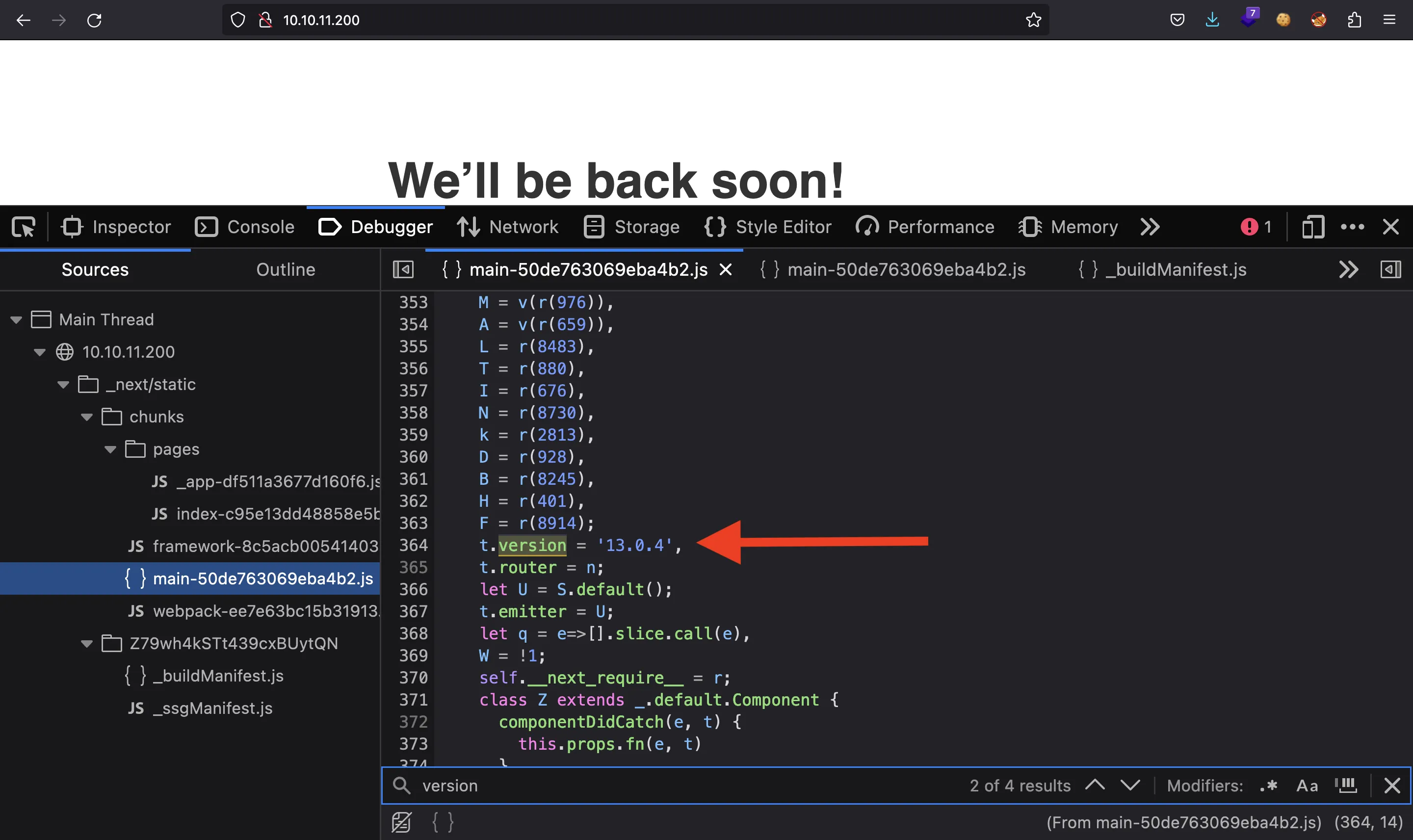Go to previous search result
Screen dimensions: 1413x840
click(1095, 785)
